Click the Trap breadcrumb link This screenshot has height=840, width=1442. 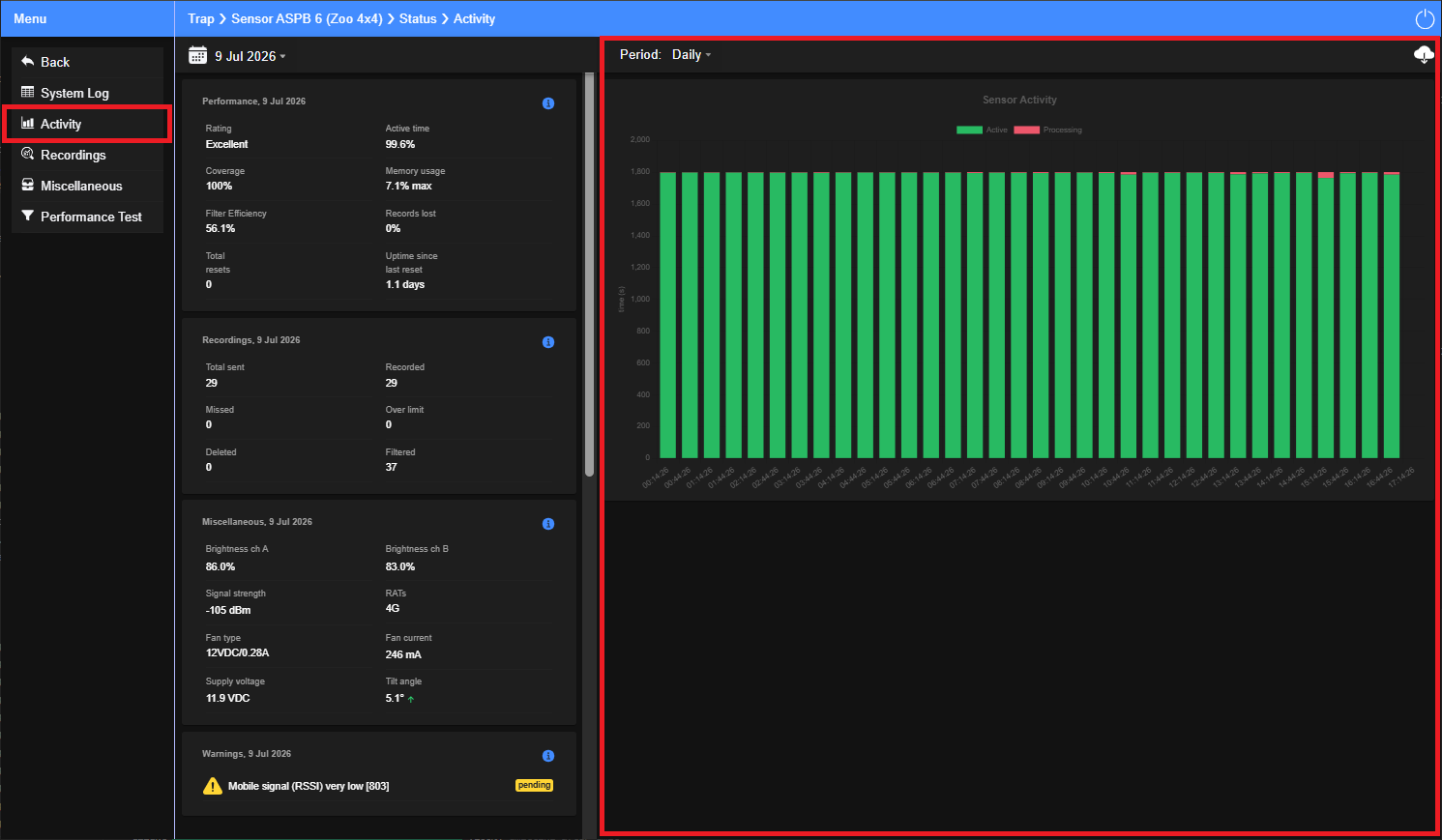pyautogui.click(x=201, y=18)
